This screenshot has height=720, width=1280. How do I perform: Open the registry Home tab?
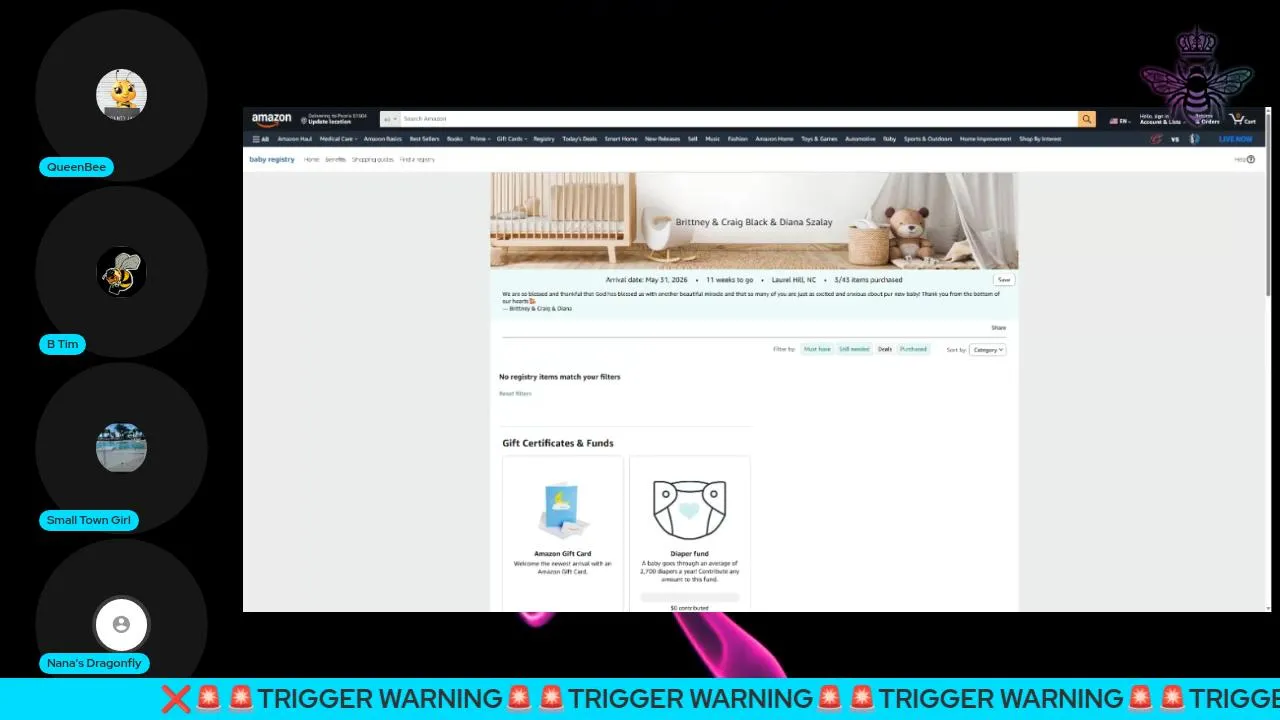311,159
